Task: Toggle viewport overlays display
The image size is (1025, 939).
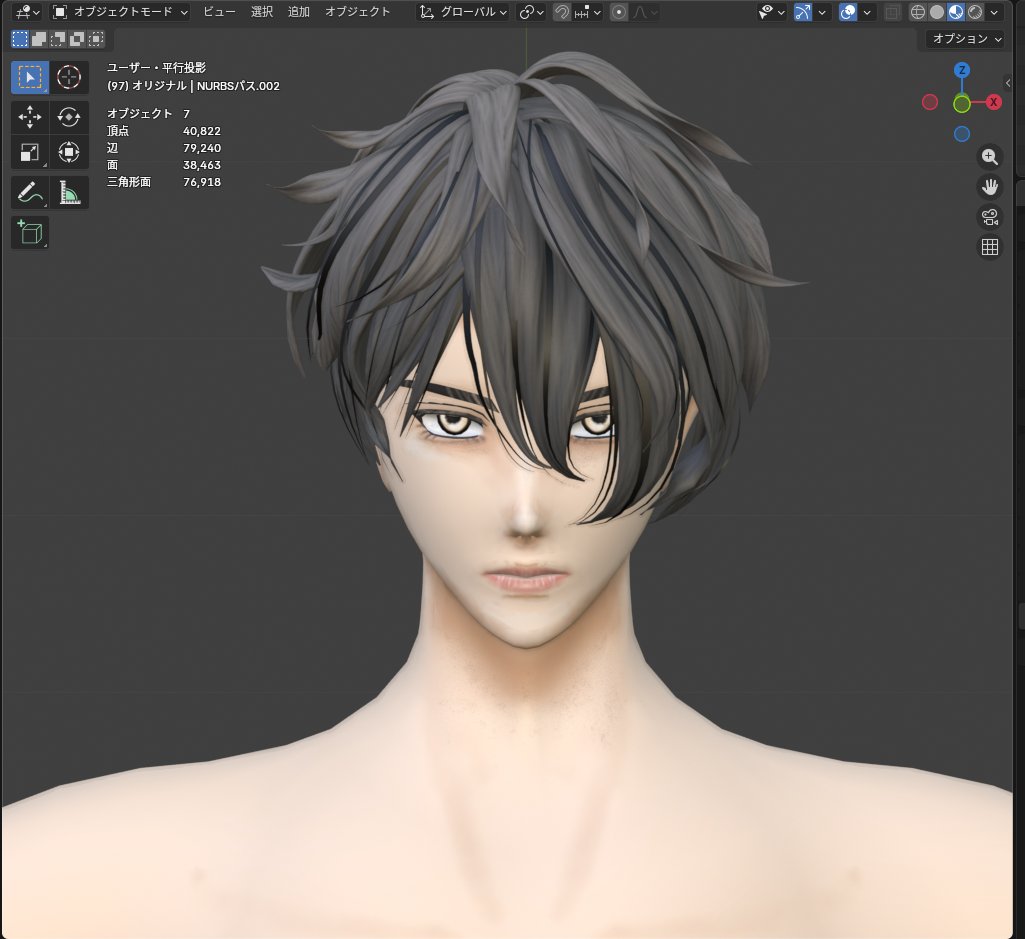Action: coord(848,12)
